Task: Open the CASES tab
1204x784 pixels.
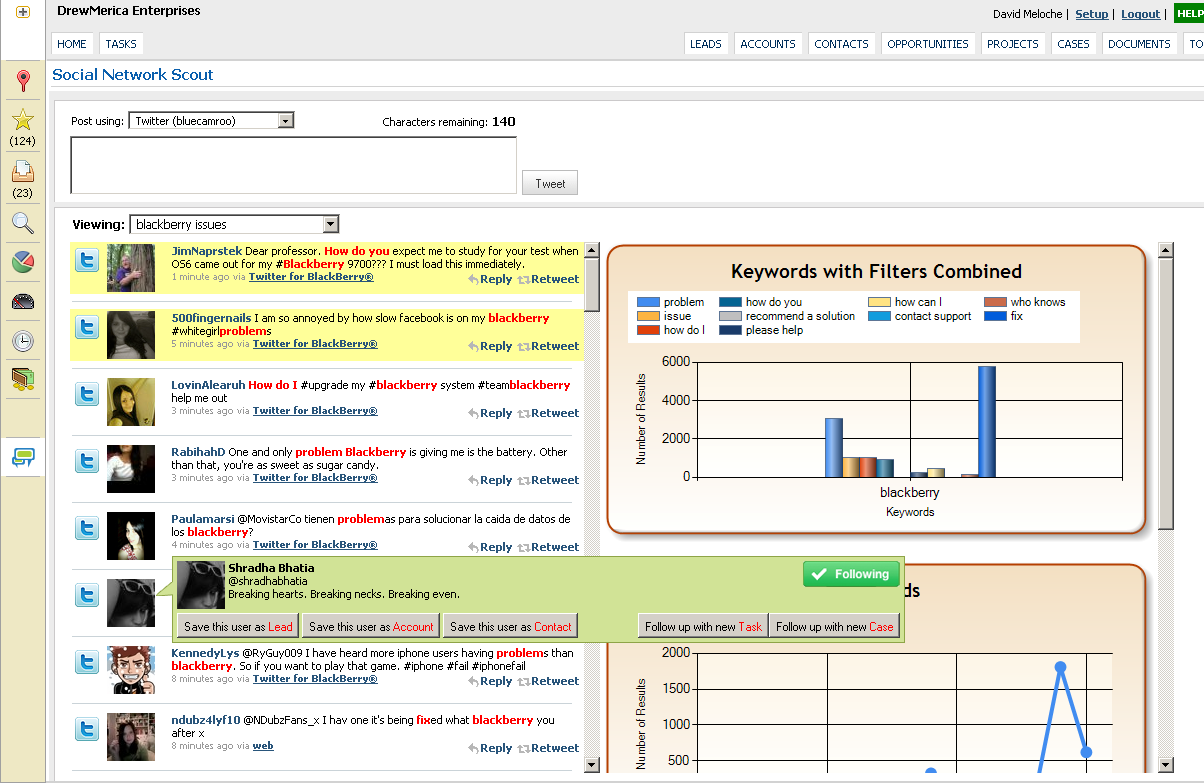Action: click(1073, 44)
